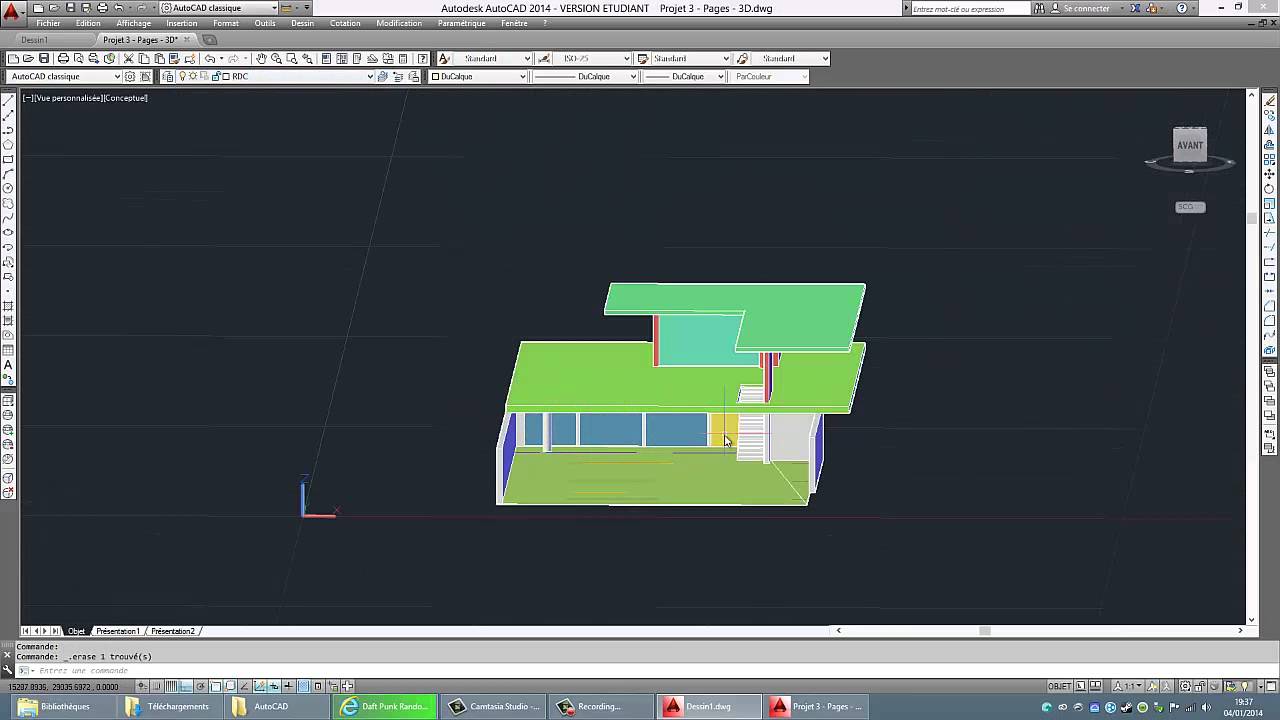
Task: Click the Print (plot) icon in the toolbar
Action: coord(63,58)
